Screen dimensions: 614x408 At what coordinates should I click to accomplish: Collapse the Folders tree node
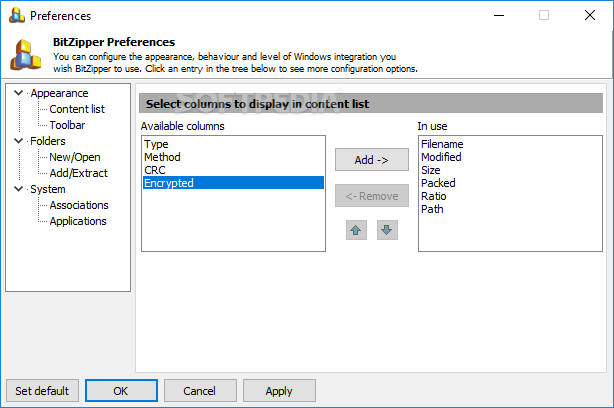pos(18,141)
